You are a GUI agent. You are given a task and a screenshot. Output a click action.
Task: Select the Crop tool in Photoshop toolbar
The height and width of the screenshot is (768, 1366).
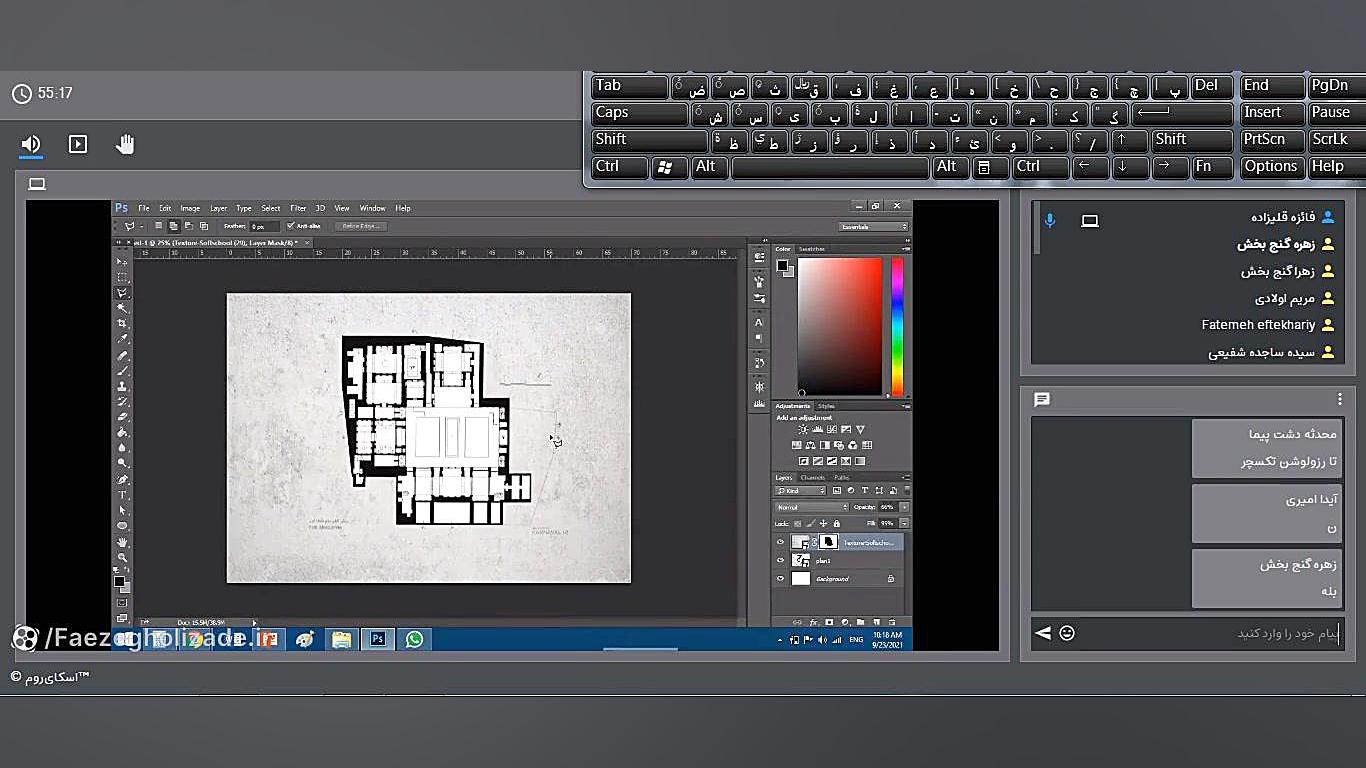point(123,324)
